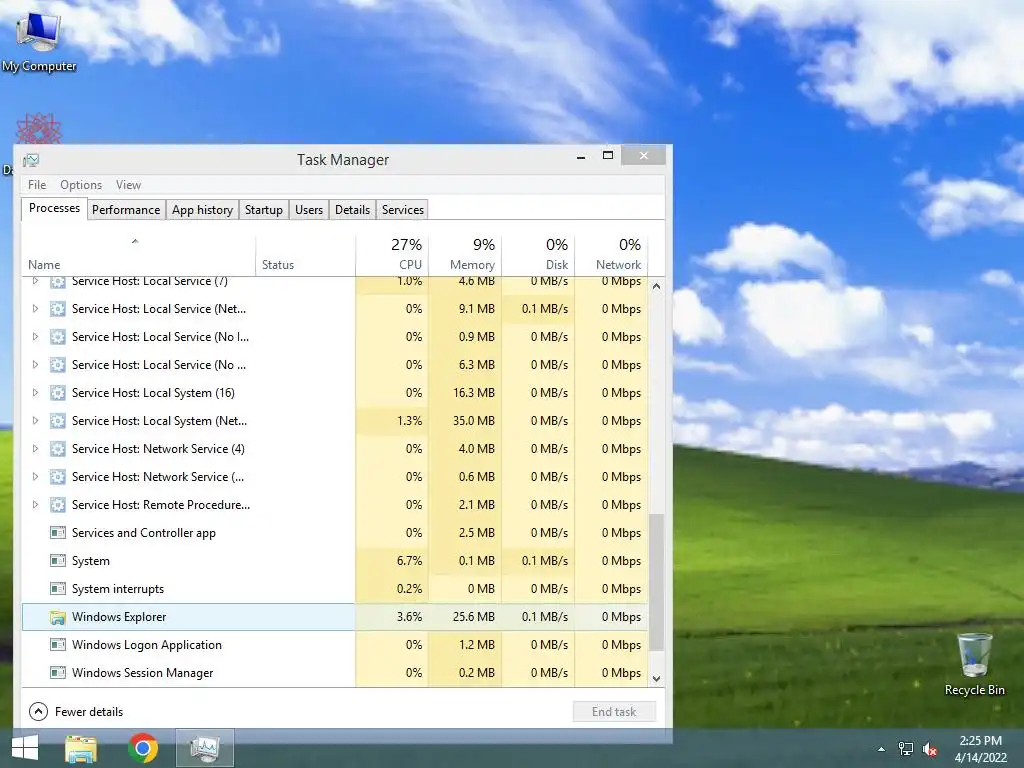Switch to the Startup tab
This screenshot has height=768, width=1024.
(x=264, y=210)
